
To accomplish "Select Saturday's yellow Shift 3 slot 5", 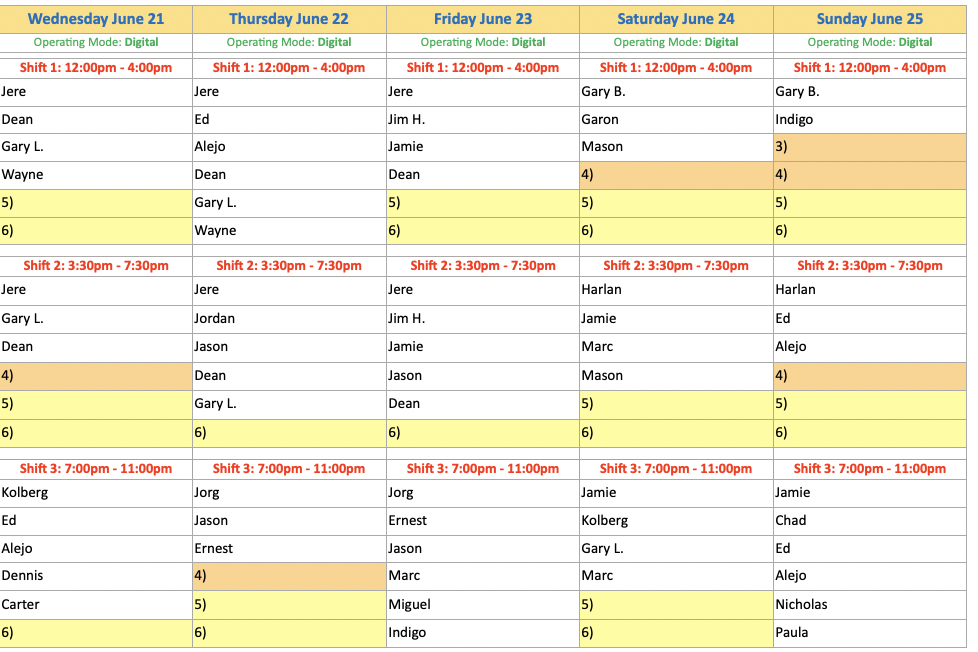I will pos(676,605).
